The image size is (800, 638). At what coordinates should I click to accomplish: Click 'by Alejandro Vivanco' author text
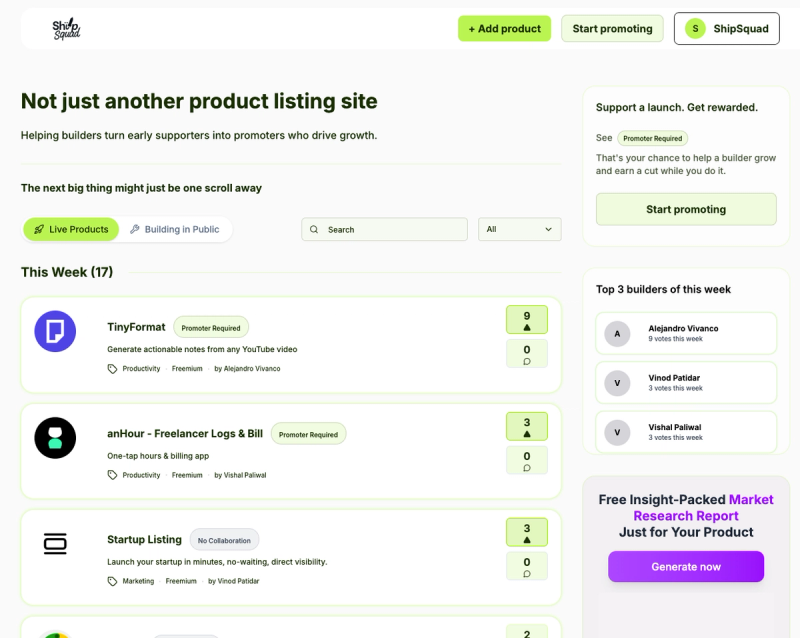247,369
